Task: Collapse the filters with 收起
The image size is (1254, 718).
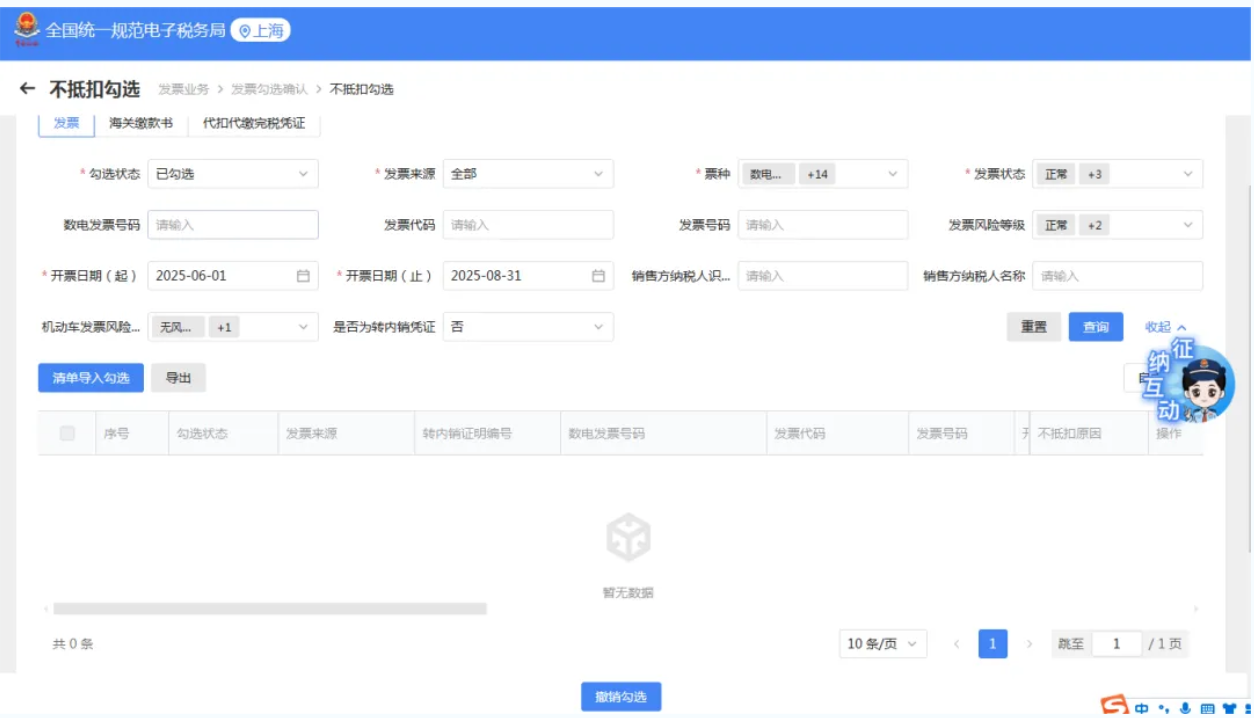Action: [1165, 327]
